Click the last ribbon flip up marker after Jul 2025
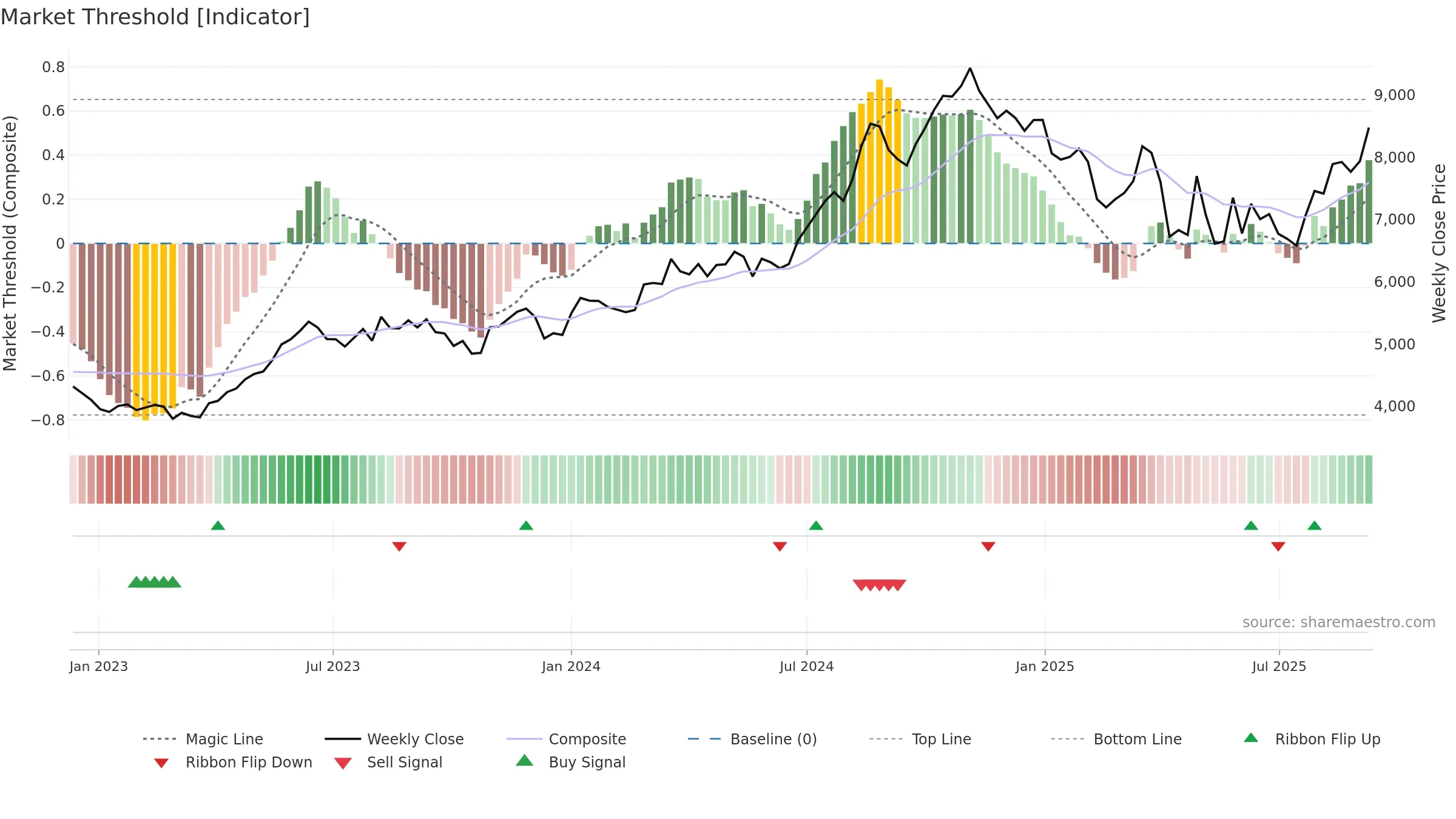The width and height of the screenshot is (1456, 819). (1315, 525)
